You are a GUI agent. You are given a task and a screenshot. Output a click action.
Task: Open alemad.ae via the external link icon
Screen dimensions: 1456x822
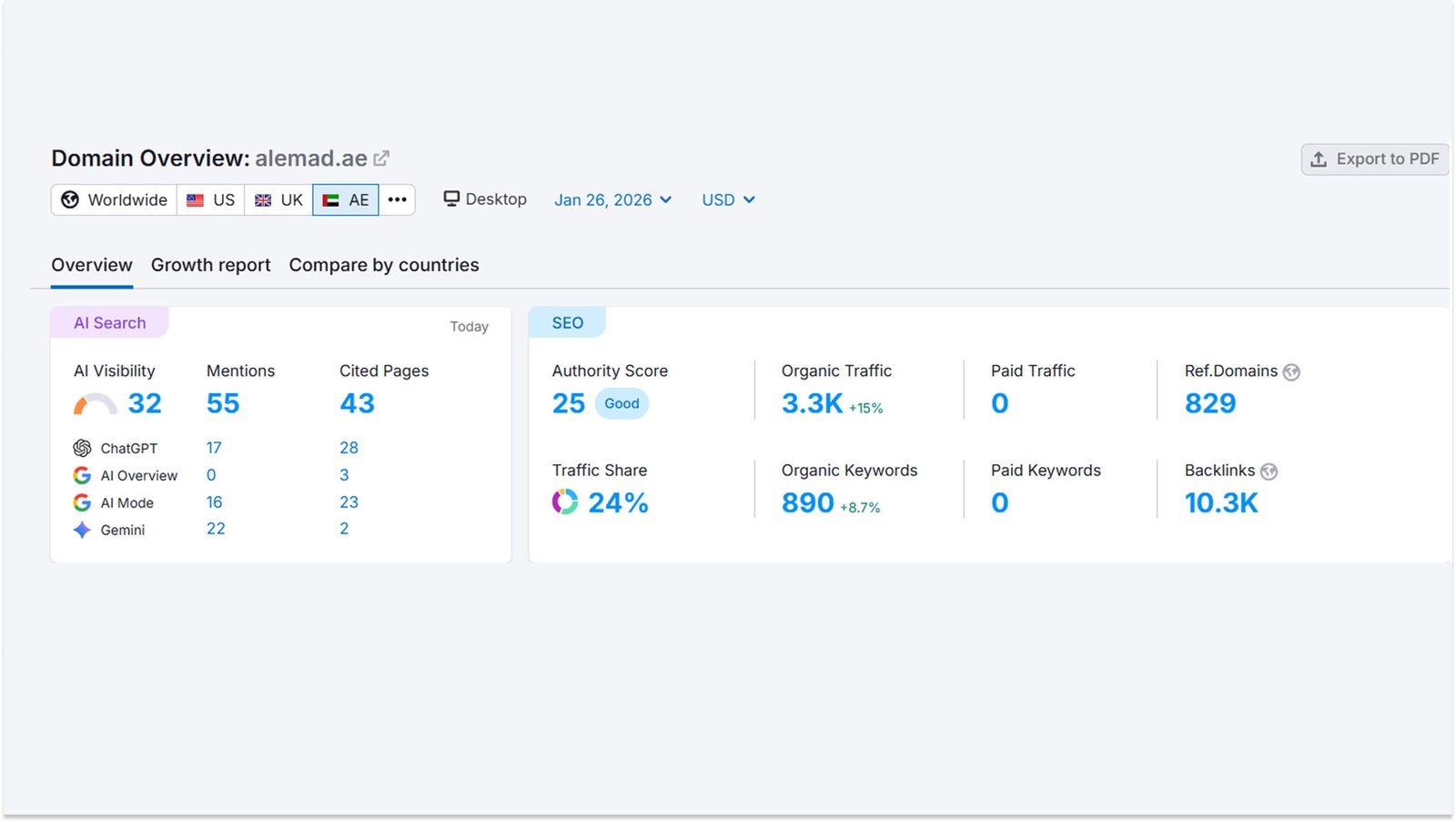pyautogui.click(x=381, y=156)
